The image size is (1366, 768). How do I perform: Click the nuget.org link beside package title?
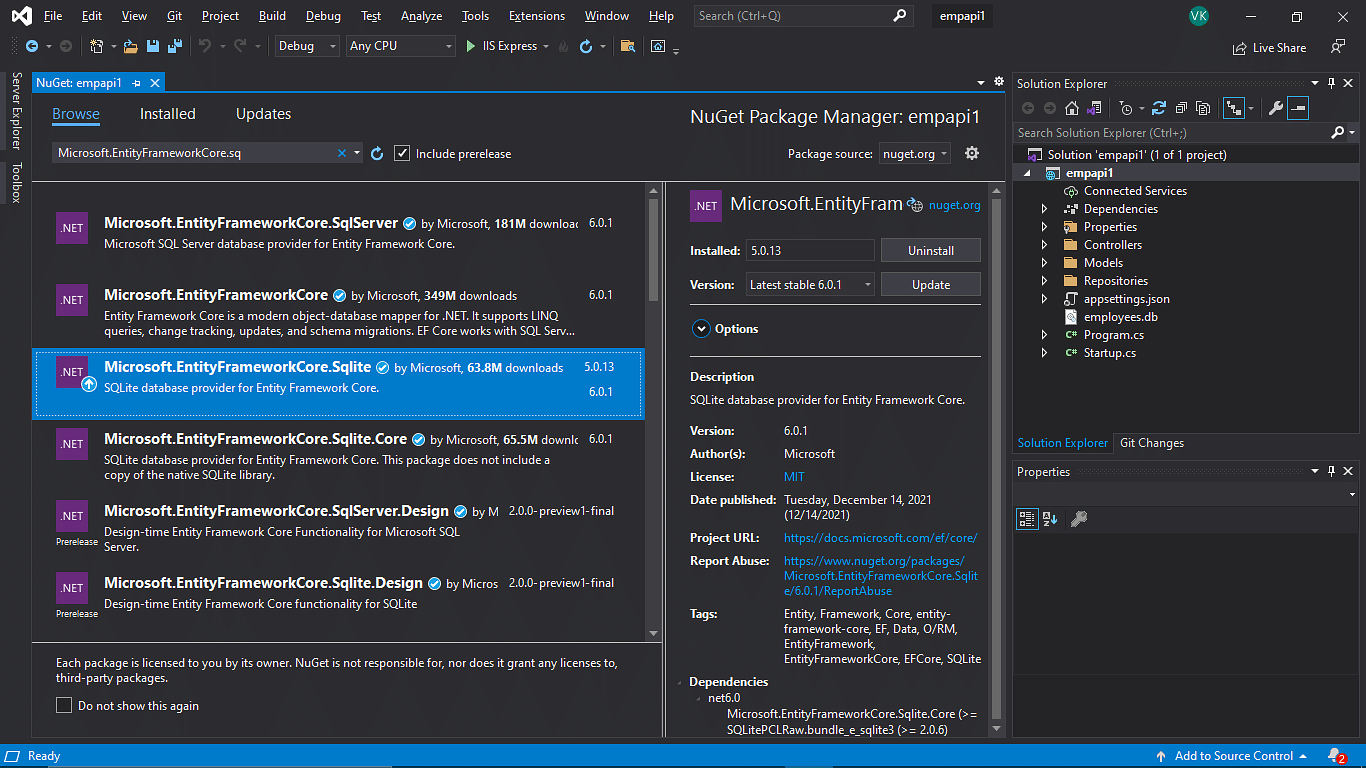pyautogui.click(x=954, y=205)
